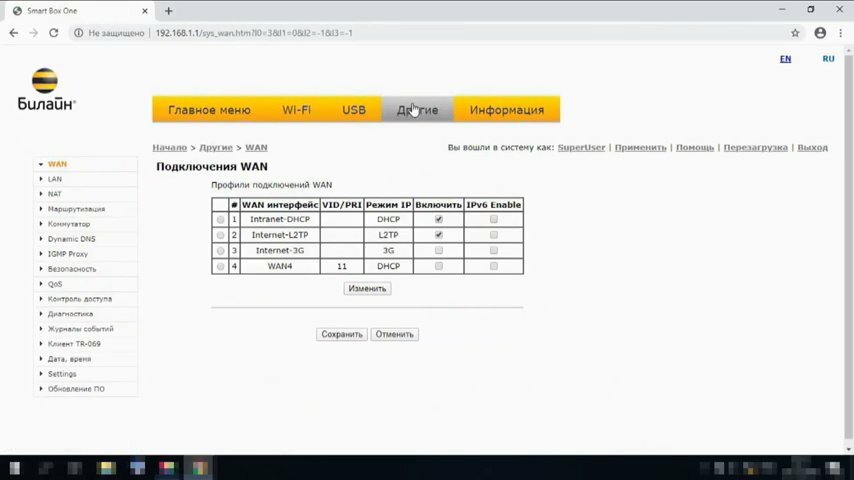Viewport: 854px width, 480px height.
Task: Select the Другие tab
Action: pyautogui.click(x=417, y=110)
